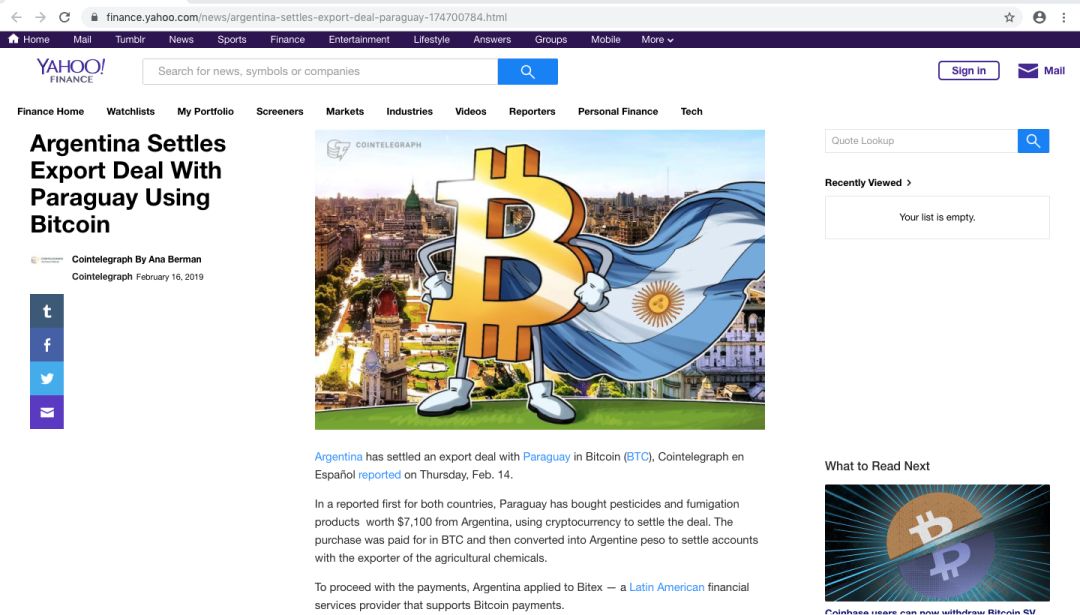Click the Yahoo Finance logo
The image size is (1080, 615).
coord(71,70)
